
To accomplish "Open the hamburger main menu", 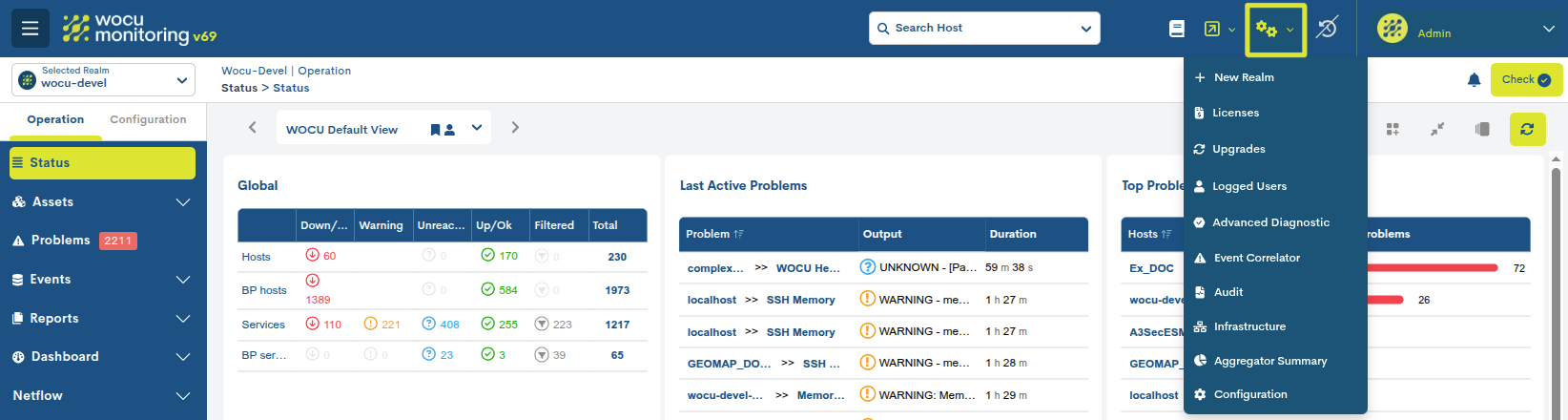I will [x=31, y=29].
